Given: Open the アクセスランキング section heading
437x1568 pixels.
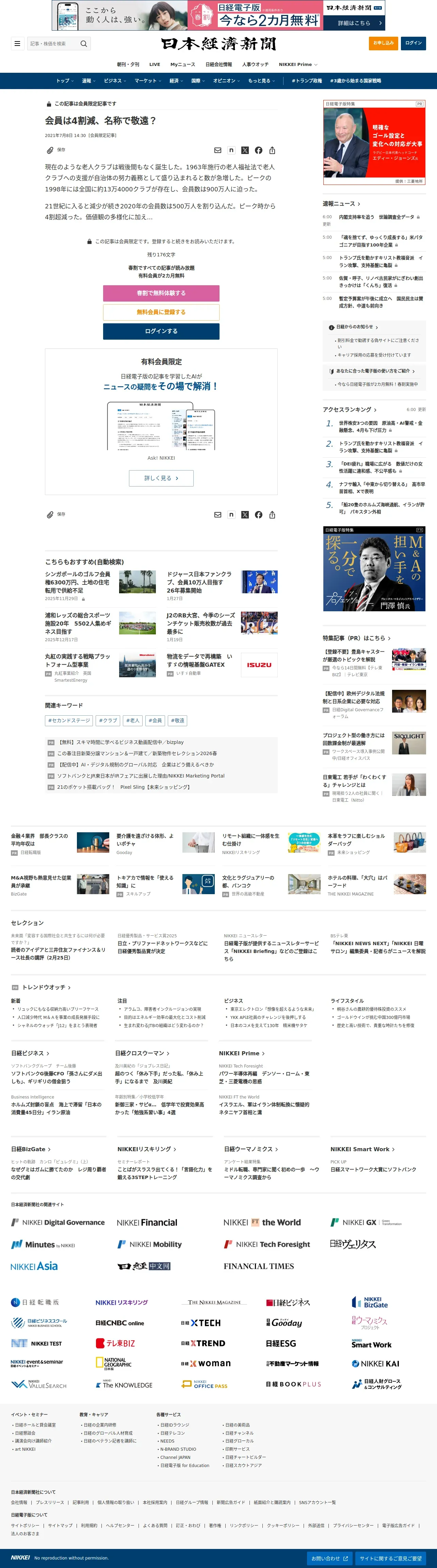Looking at the screenshot, I should coord(350,410).
